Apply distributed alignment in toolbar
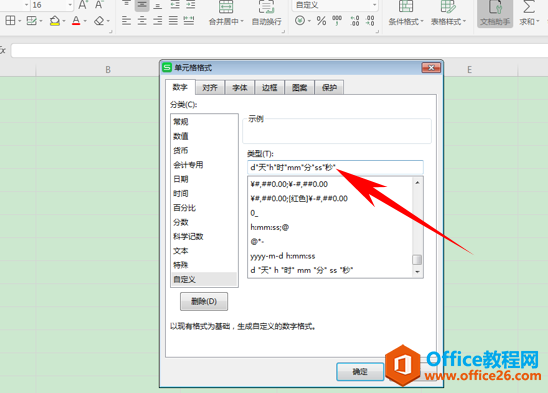 tap(189, 21)
